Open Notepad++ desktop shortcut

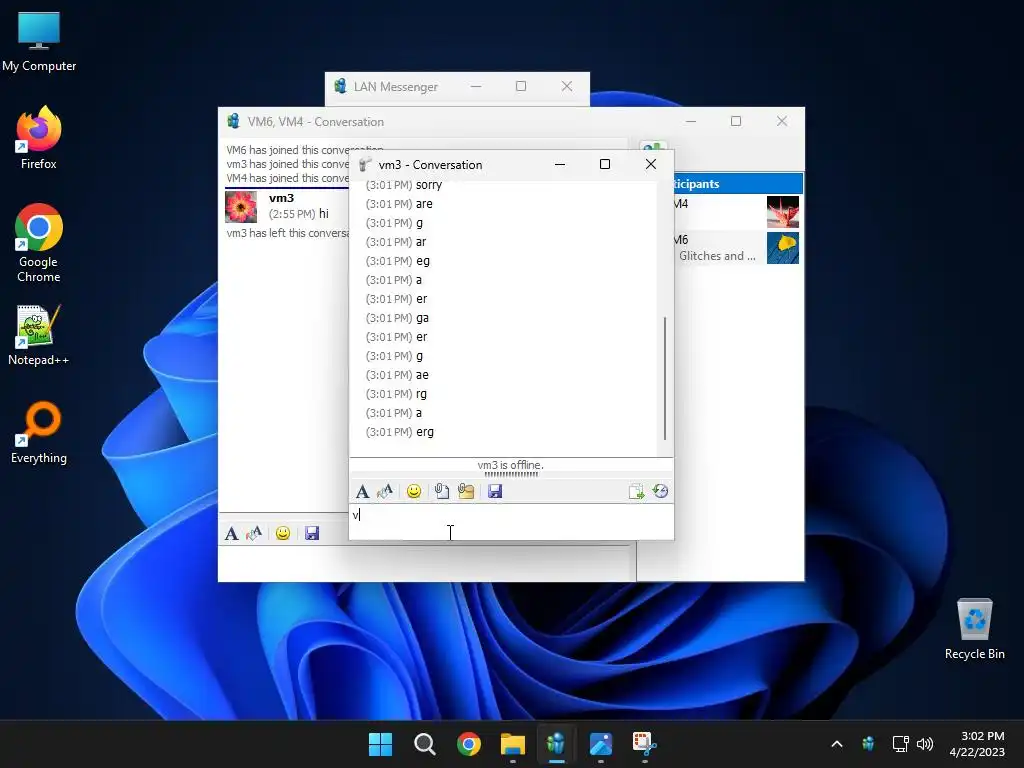39,335
